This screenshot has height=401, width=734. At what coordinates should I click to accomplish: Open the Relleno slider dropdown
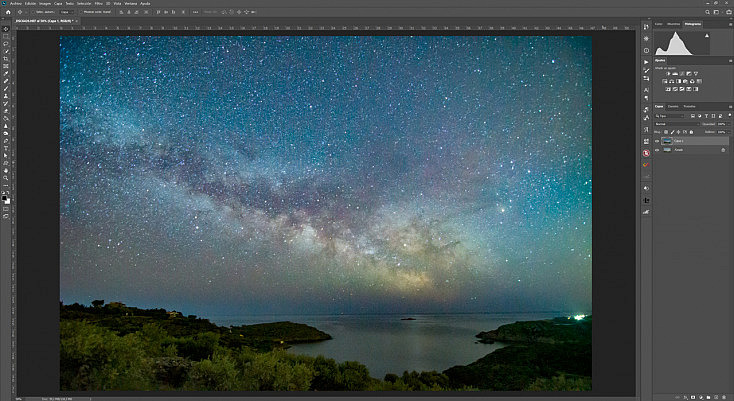(x=729, y=132)
